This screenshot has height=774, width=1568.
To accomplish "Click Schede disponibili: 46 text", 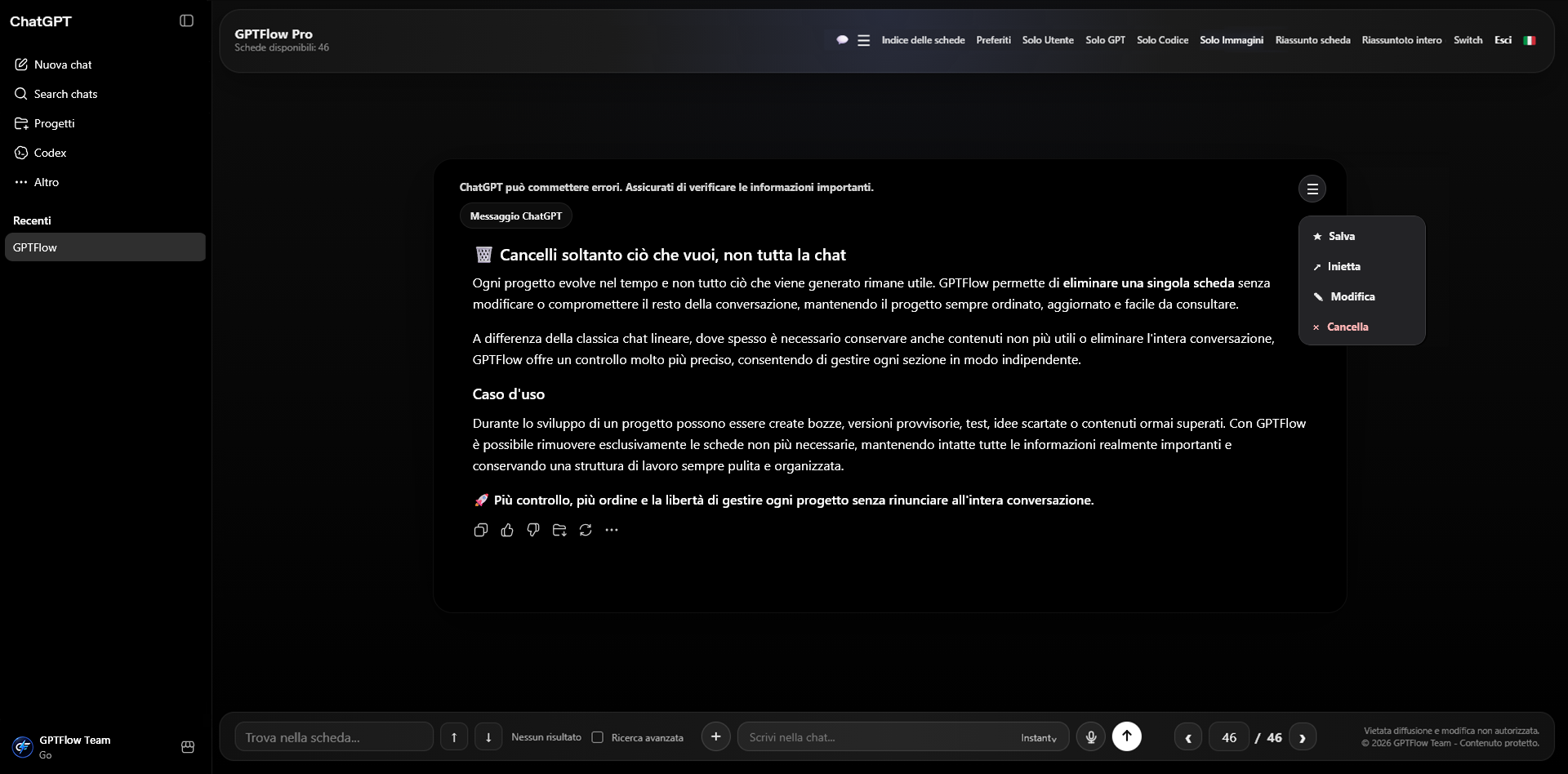I will click(282, 48).
